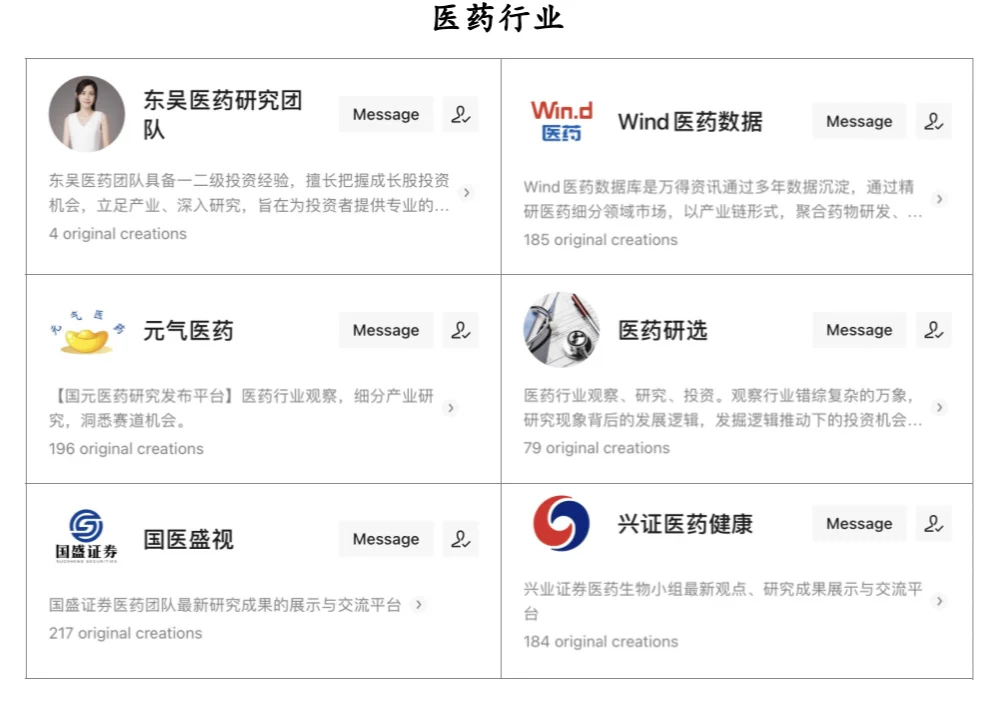Open the 东吴医药研究团队 profile photo
The height and width of the screenshot is (704, 996).
[x=86, y=114]
